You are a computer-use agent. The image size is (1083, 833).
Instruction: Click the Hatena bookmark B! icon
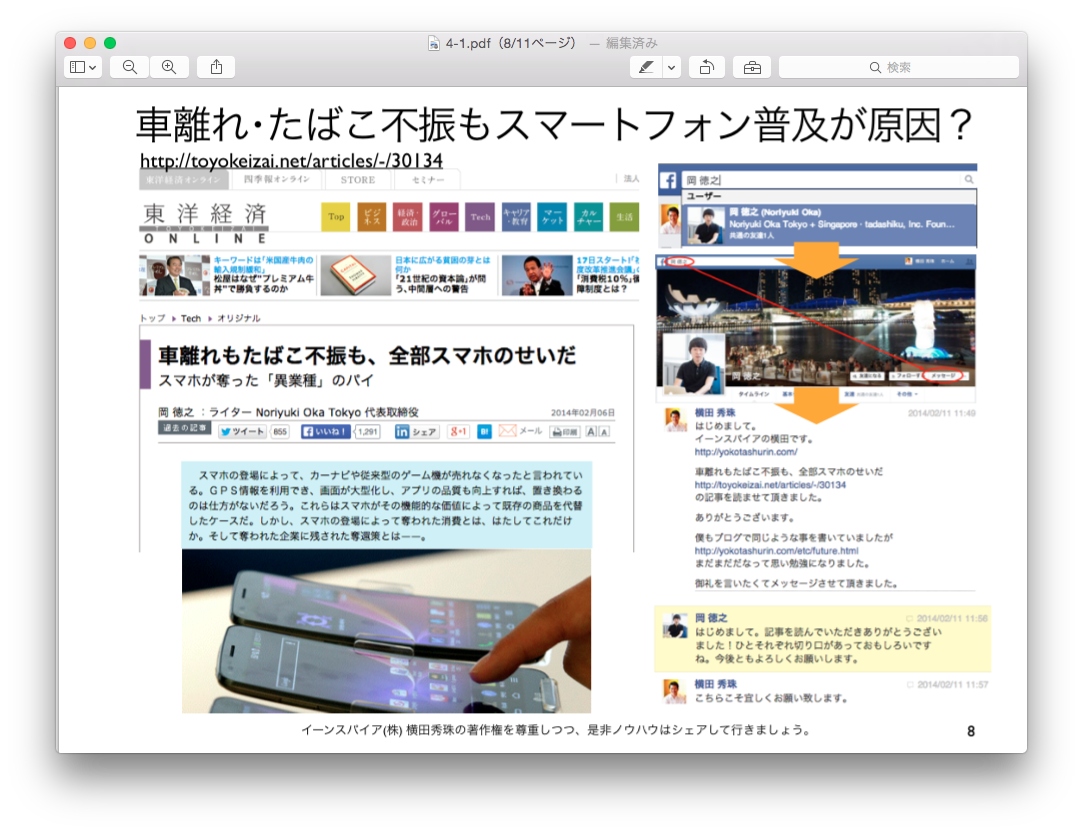click(x=484, y=432)
